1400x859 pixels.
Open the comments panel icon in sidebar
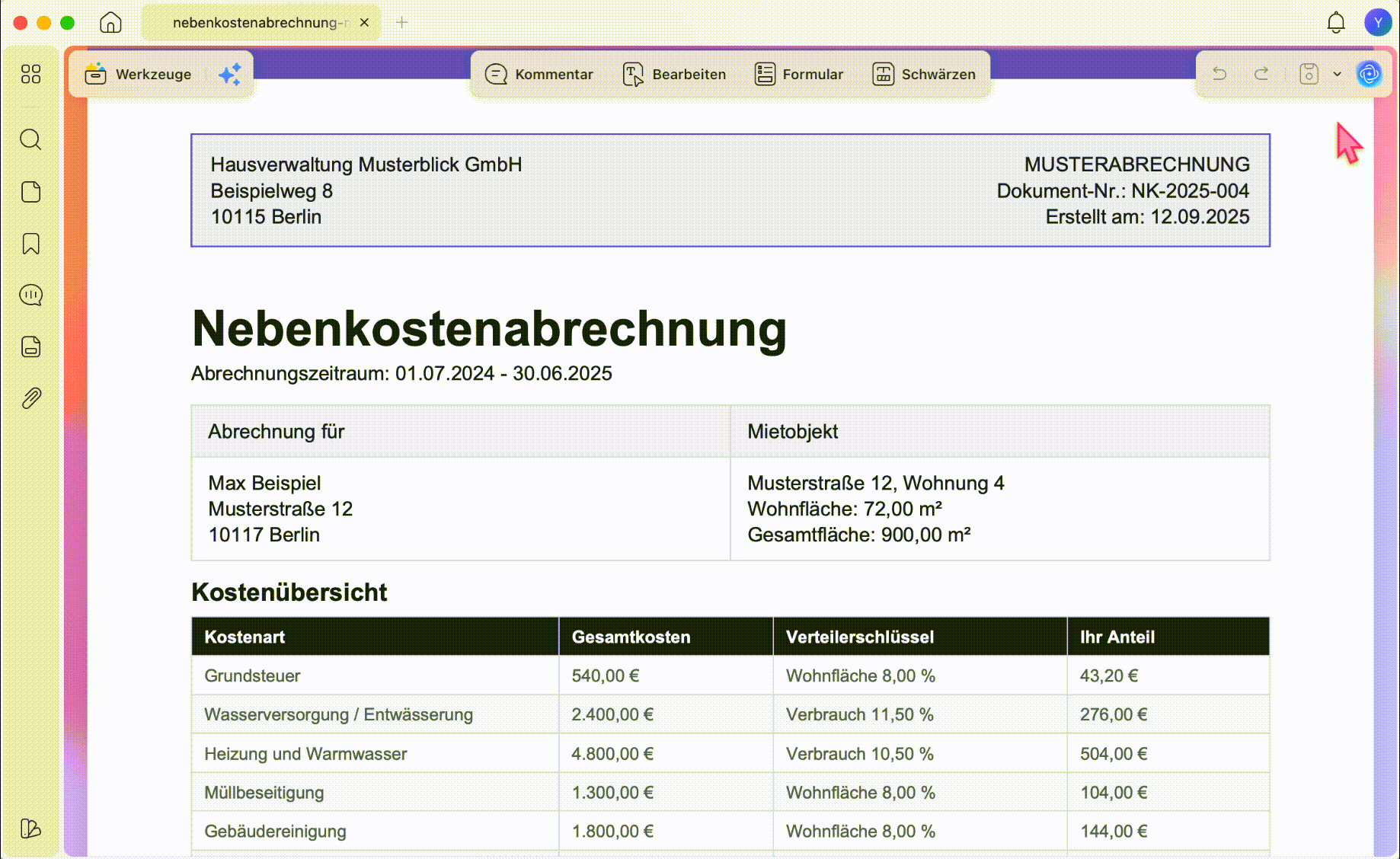pyautogui.click(x=30, y=295)
